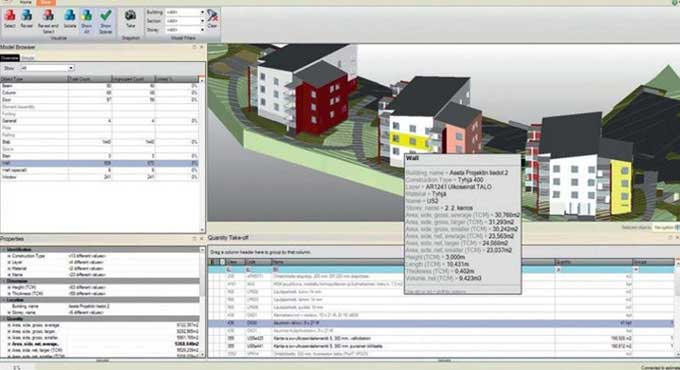Select the Window object type row
Image resolution: width=680 pixels, height=370 pixels.
[99, 177]
